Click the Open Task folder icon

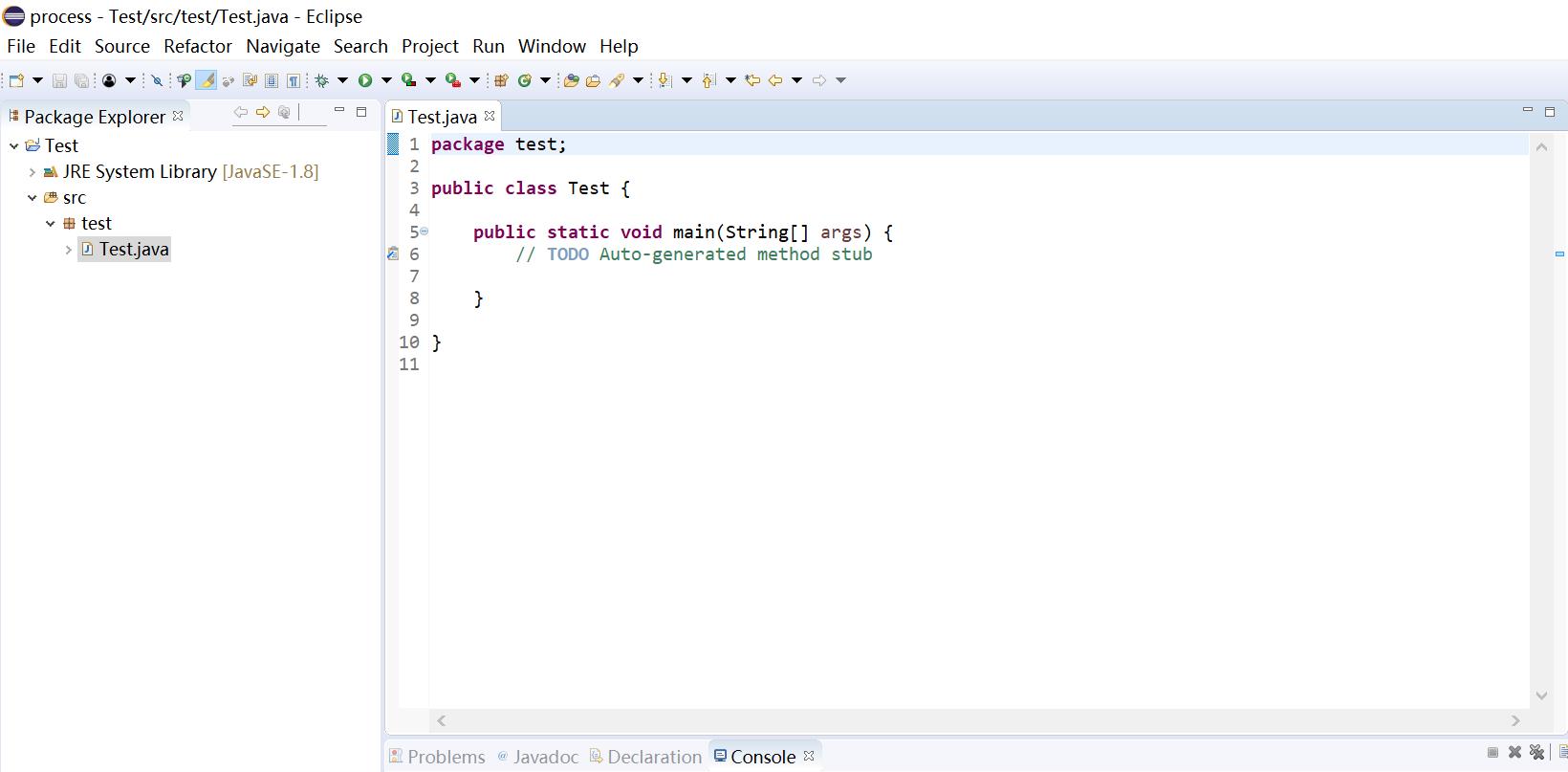pos(593,80)
